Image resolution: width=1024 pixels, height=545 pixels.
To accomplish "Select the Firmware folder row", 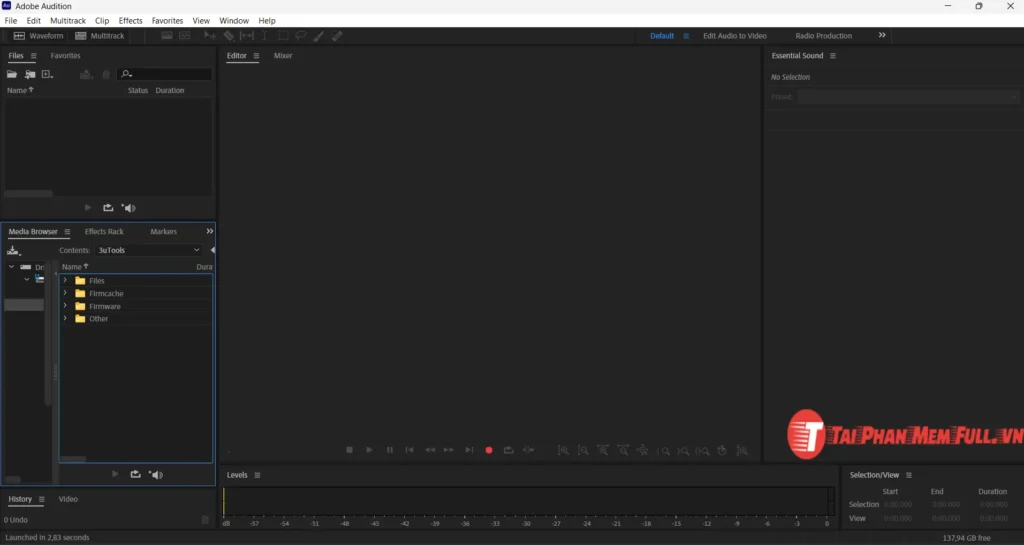I will coord(136,306).
